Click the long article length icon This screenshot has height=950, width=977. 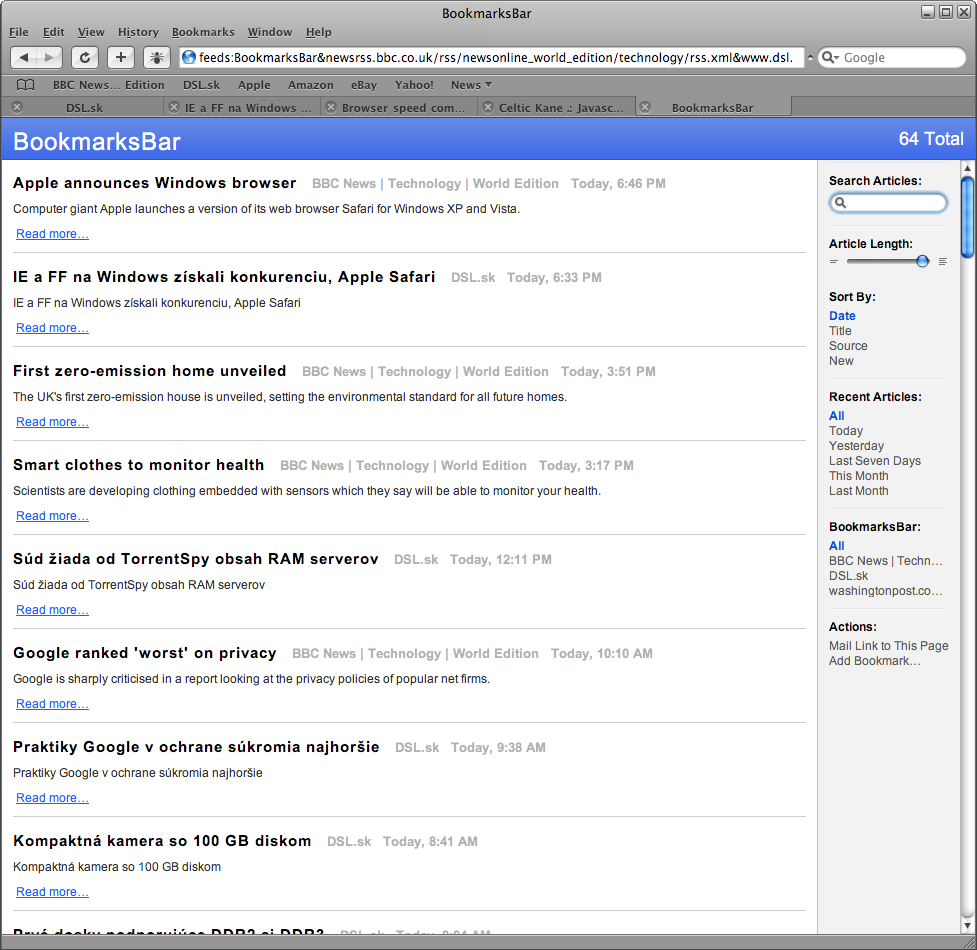pos(943,262)
